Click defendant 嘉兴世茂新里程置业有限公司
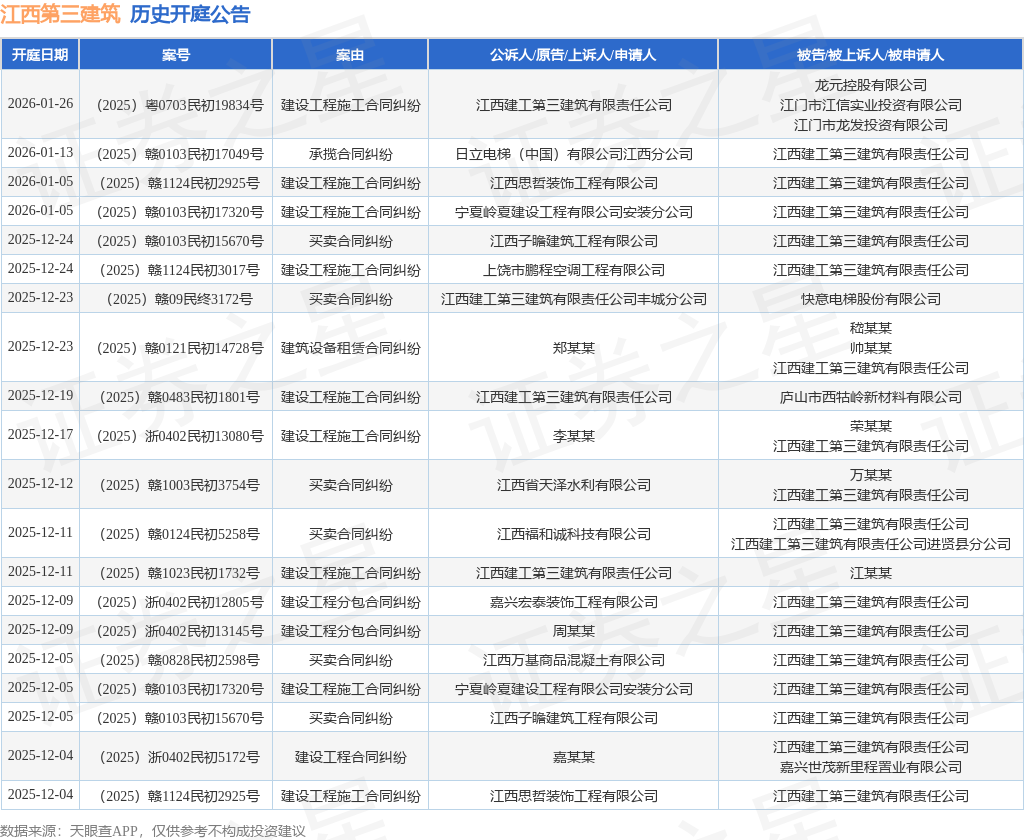 pos(871,767)
